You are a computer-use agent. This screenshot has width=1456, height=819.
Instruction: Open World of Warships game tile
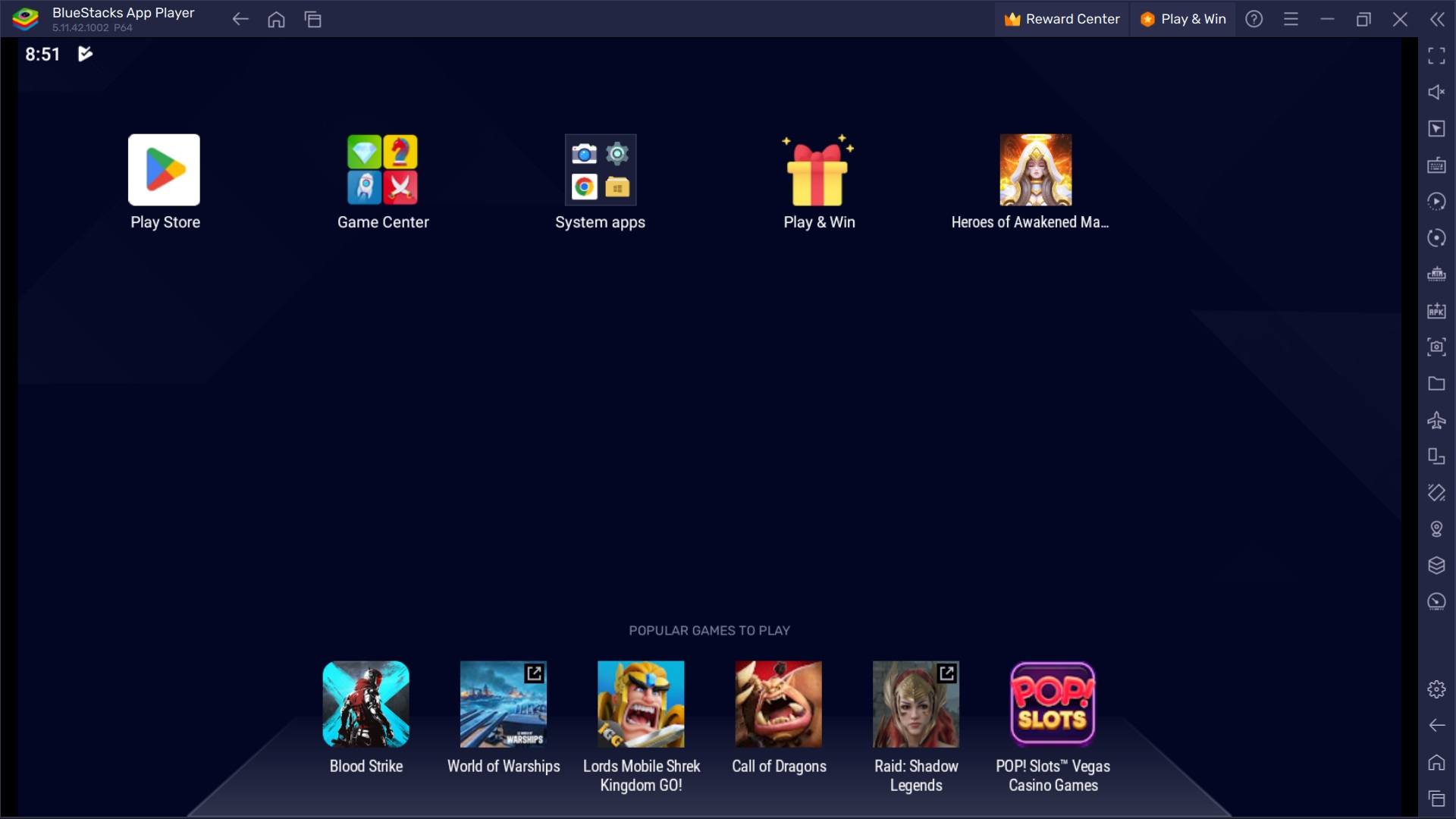click(x=504, y=704)
